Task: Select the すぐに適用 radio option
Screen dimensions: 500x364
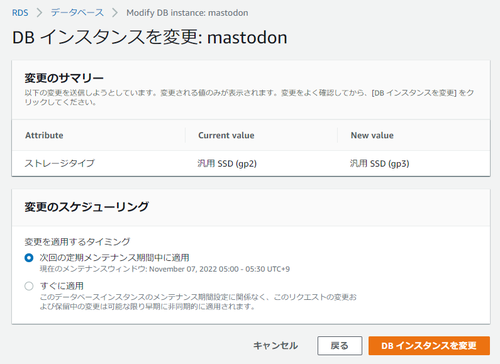Action: [29, 286]
